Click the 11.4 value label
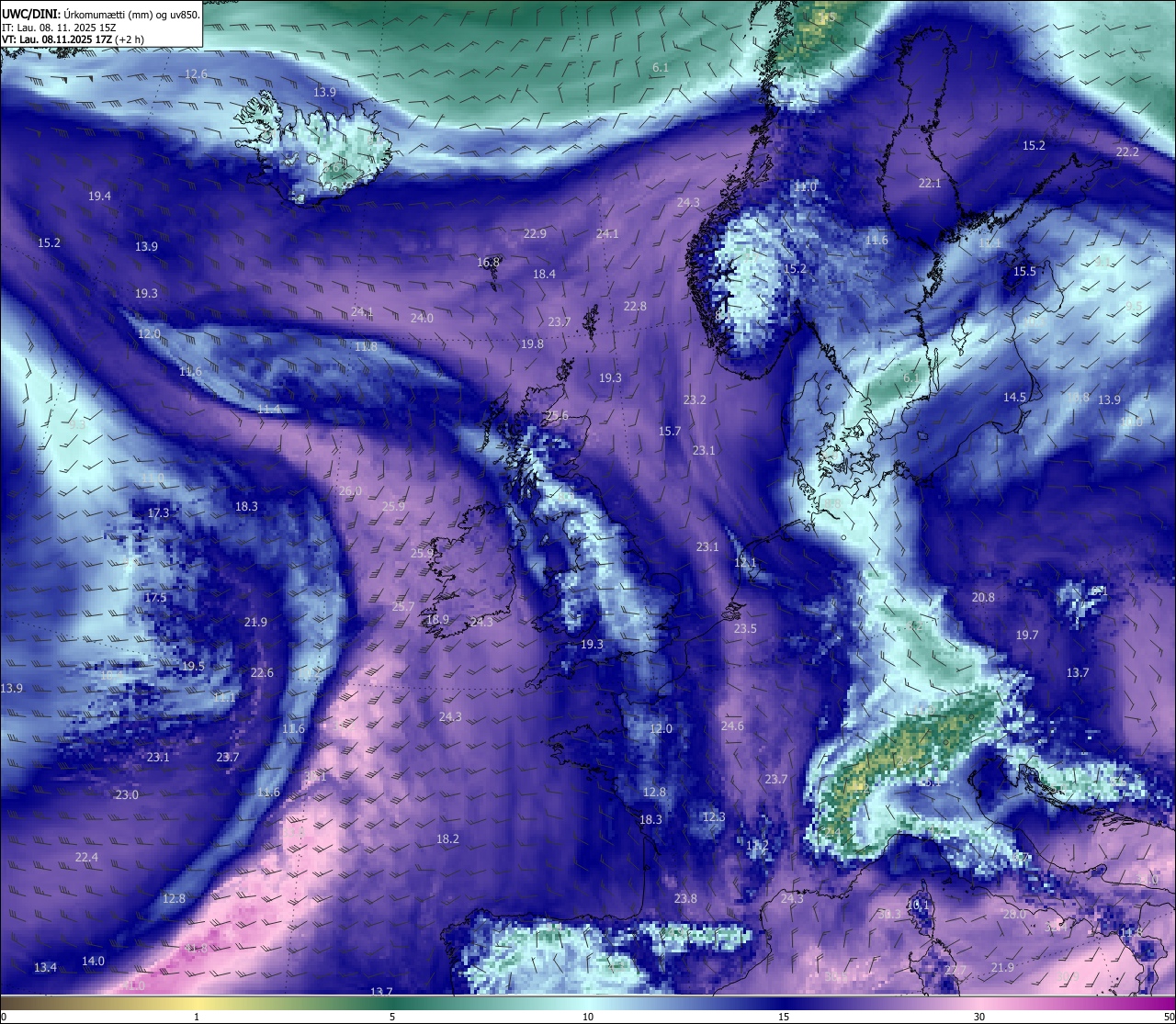The width and height of the screenshot is (1176, 1024). point(268,409)
